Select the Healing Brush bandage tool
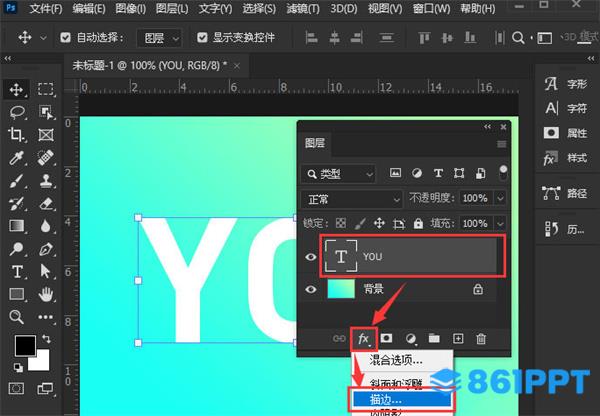 (46, 158)
